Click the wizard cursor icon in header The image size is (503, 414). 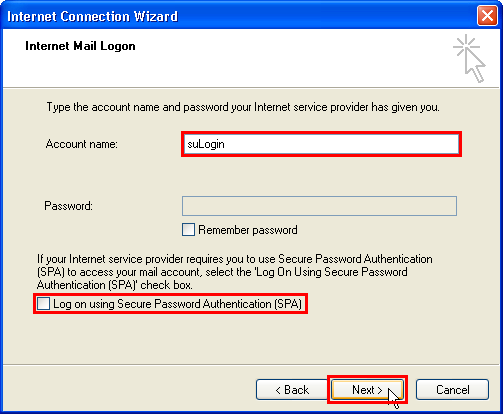[x=469, y=58]
